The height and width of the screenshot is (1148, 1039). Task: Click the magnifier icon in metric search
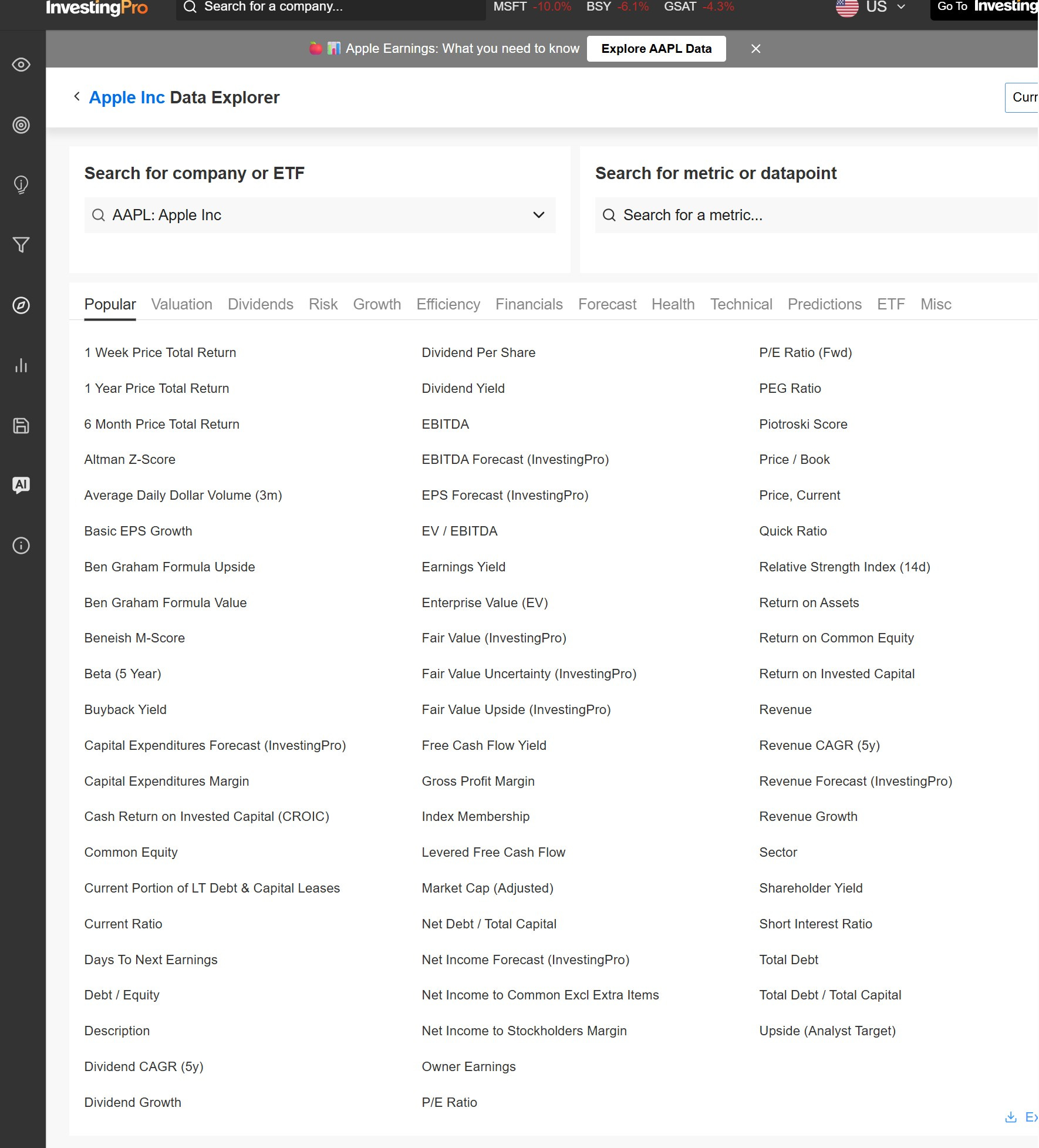coord(609,215)
